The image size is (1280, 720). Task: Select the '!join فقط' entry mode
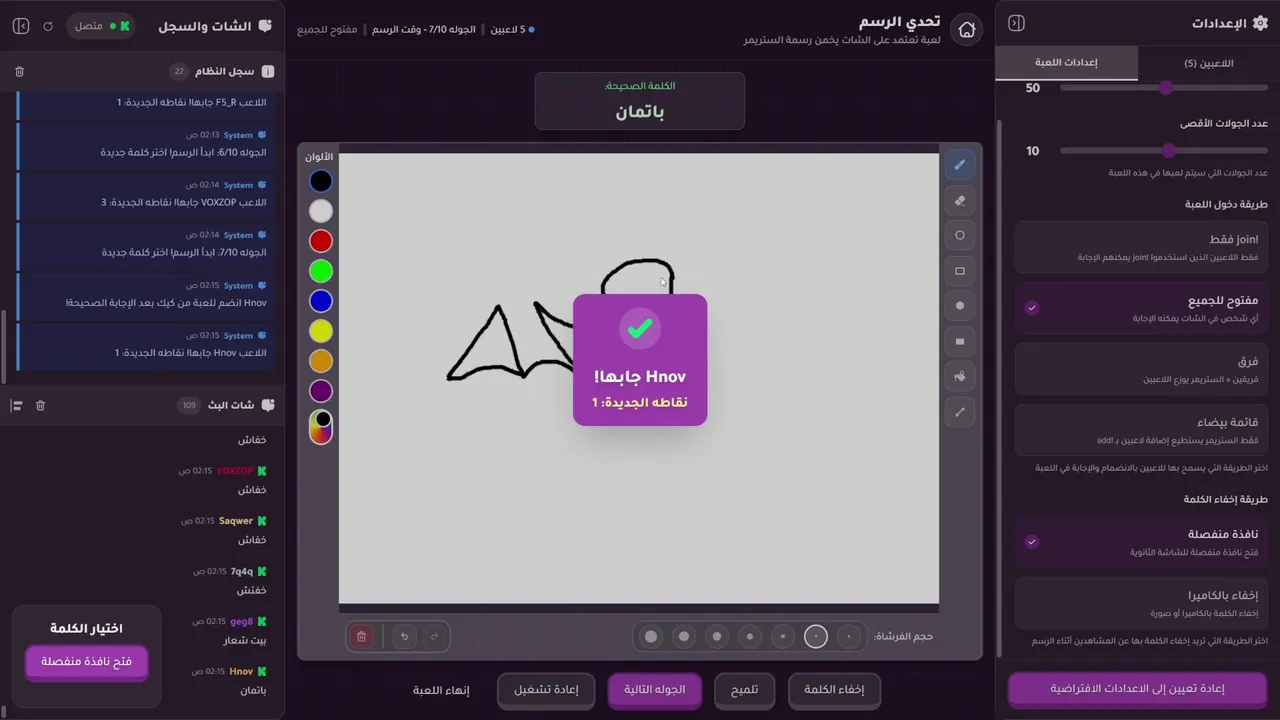click(x=1141, y=247)
